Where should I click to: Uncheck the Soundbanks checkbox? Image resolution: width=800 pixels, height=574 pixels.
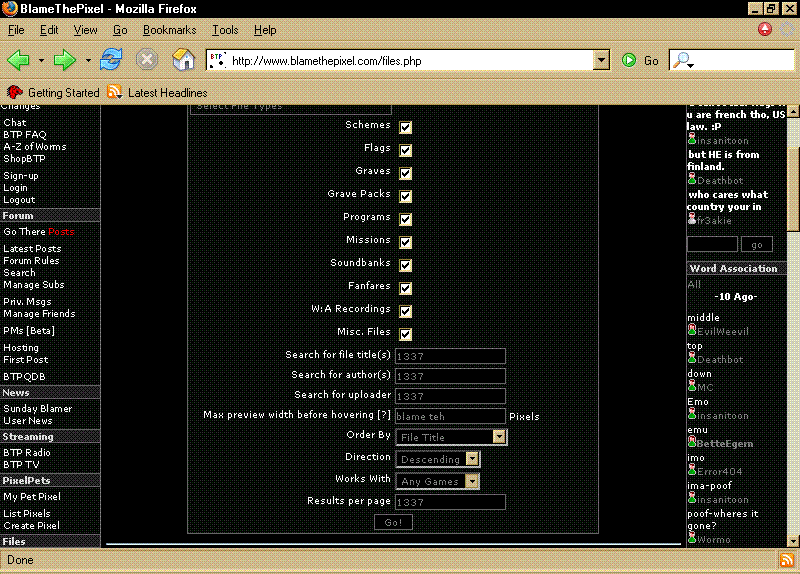point(406,265)
